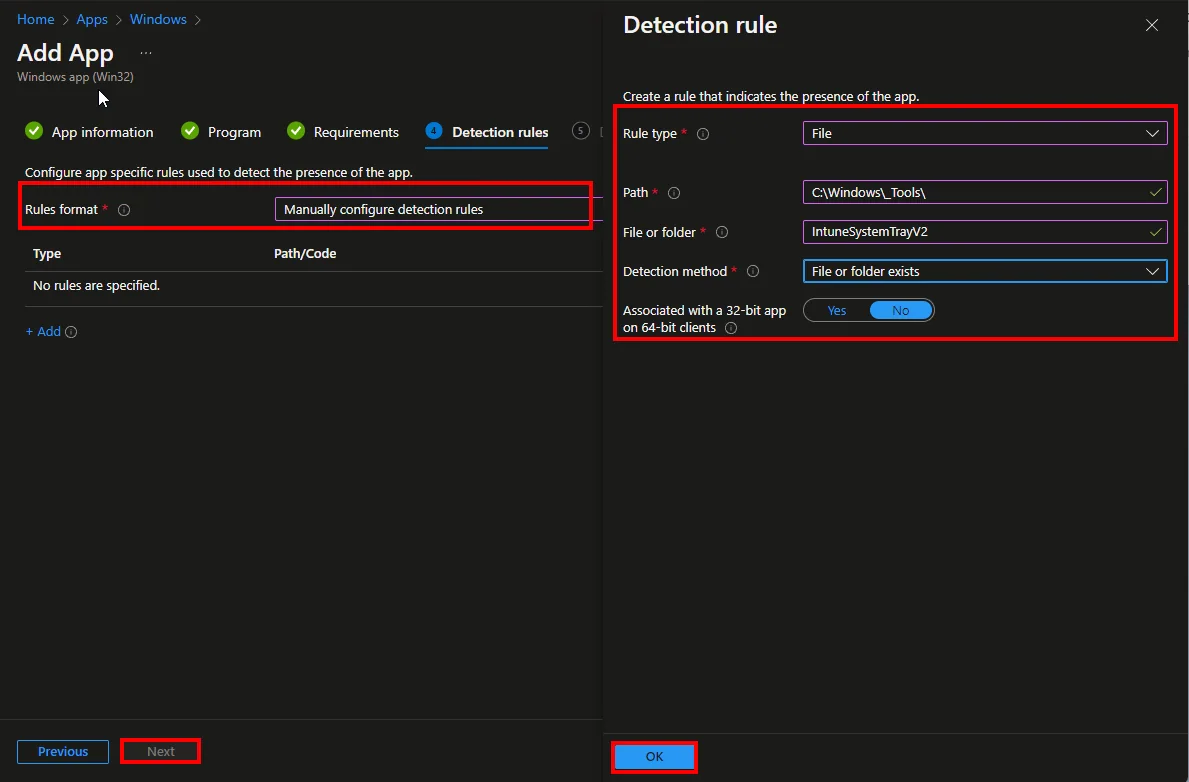Click info icon beside File or folder

pos(722,233)
